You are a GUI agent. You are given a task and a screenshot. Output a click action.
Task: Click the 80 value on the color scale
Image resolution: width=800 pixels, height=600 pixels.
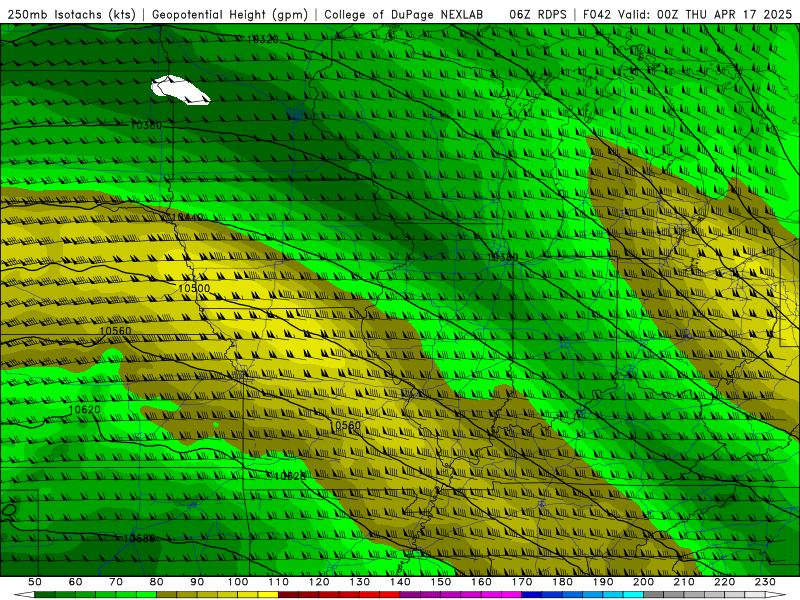[x=157, y=582]
